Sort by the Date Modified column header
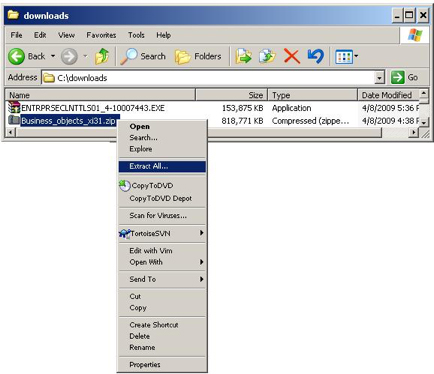Viewport: 434px width, 374px height. [x=388, y=95]
